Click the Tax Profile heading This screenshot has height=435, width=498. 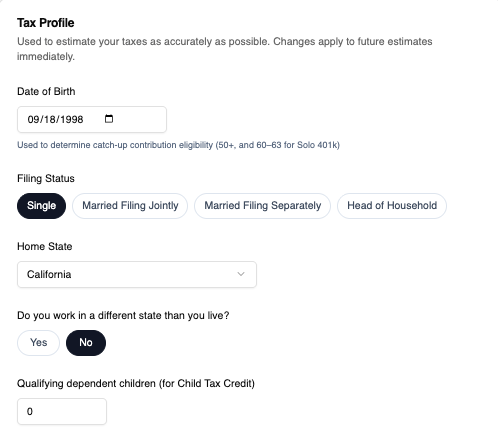(x=46, y=23)
